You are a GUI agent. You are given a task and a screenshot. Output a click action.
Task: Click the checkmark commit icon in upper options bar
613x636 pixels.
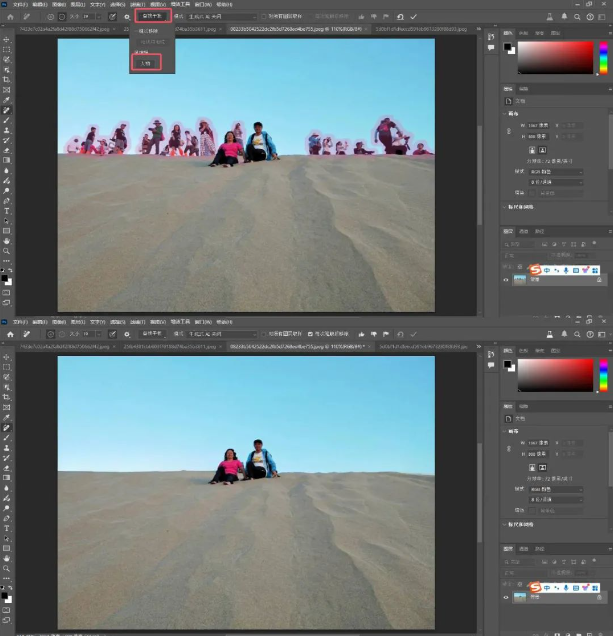tap(413, 17)
